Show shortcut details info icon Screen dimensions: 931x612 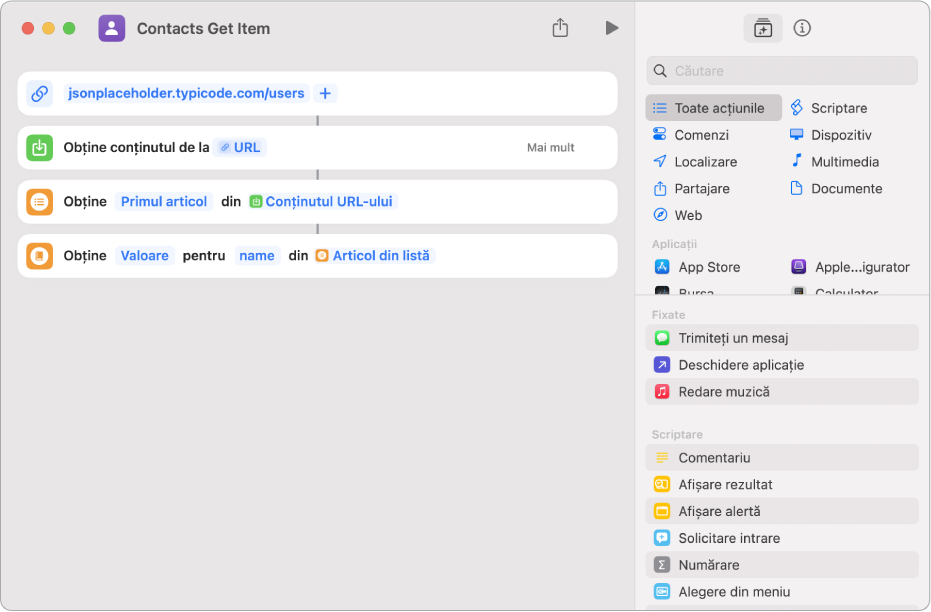click(x=802, y=28)
